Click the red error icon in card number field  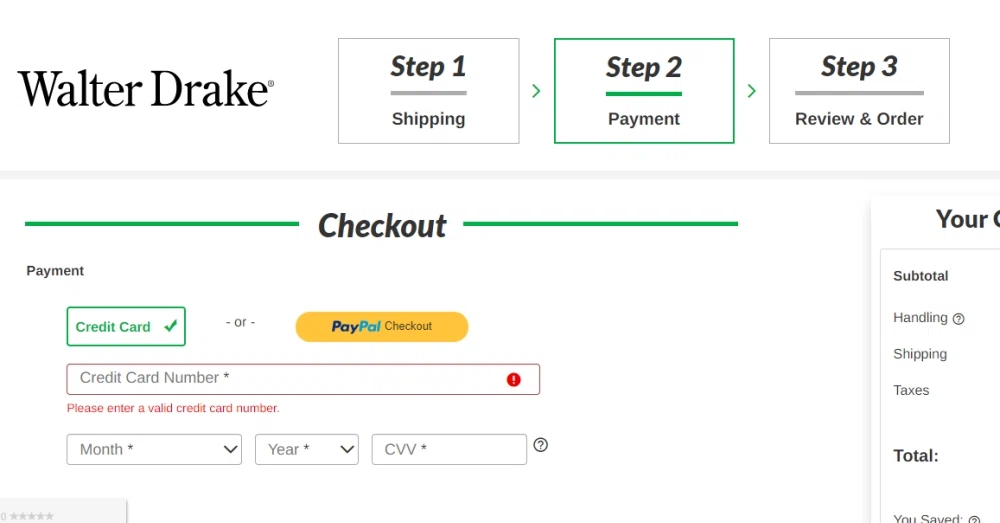[x=514, y=379]
